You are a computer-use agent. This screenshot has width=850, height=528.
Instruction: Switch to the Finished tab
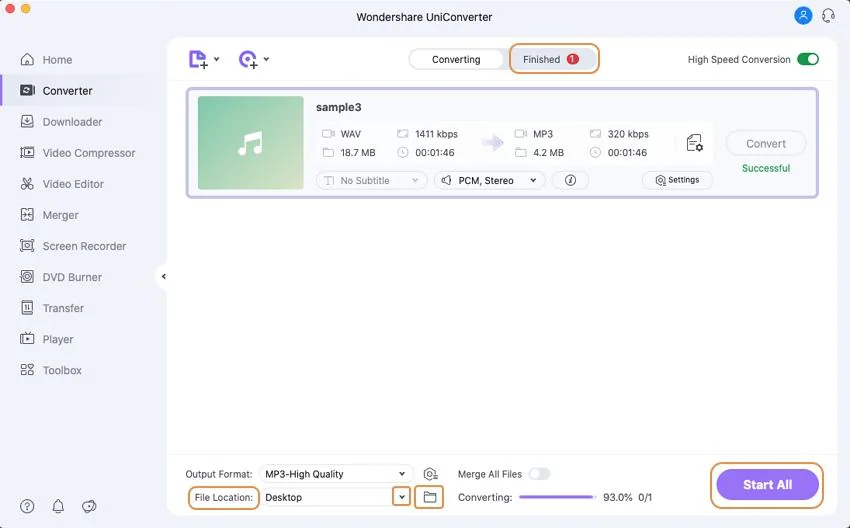tap(553, 59)
